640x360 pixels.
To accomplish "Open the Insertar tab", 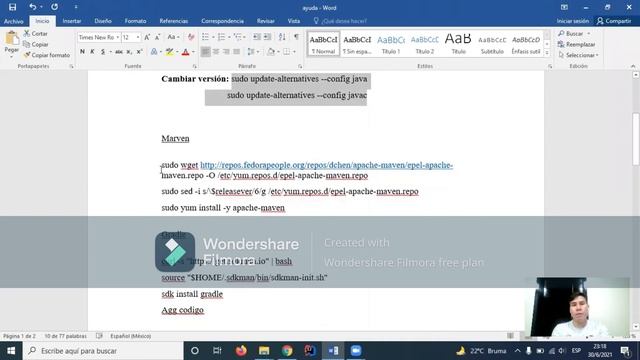I will pos(72,21).
